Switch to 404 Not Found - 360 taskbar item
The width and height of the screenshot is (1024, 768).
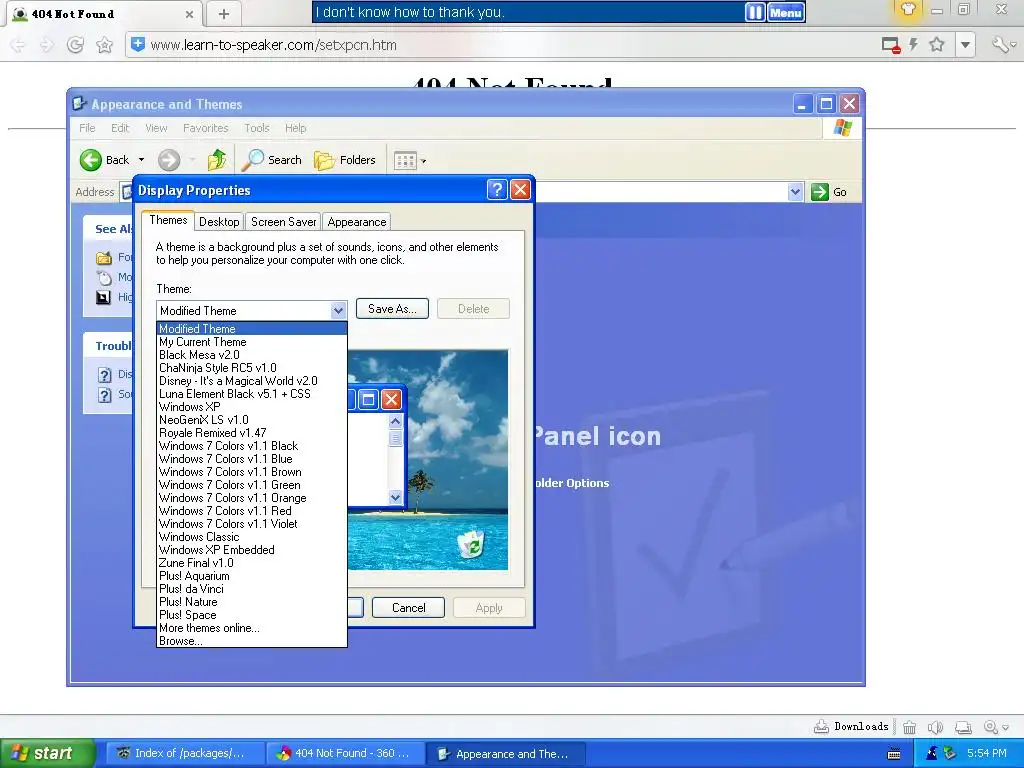click(x=345, y=754)
